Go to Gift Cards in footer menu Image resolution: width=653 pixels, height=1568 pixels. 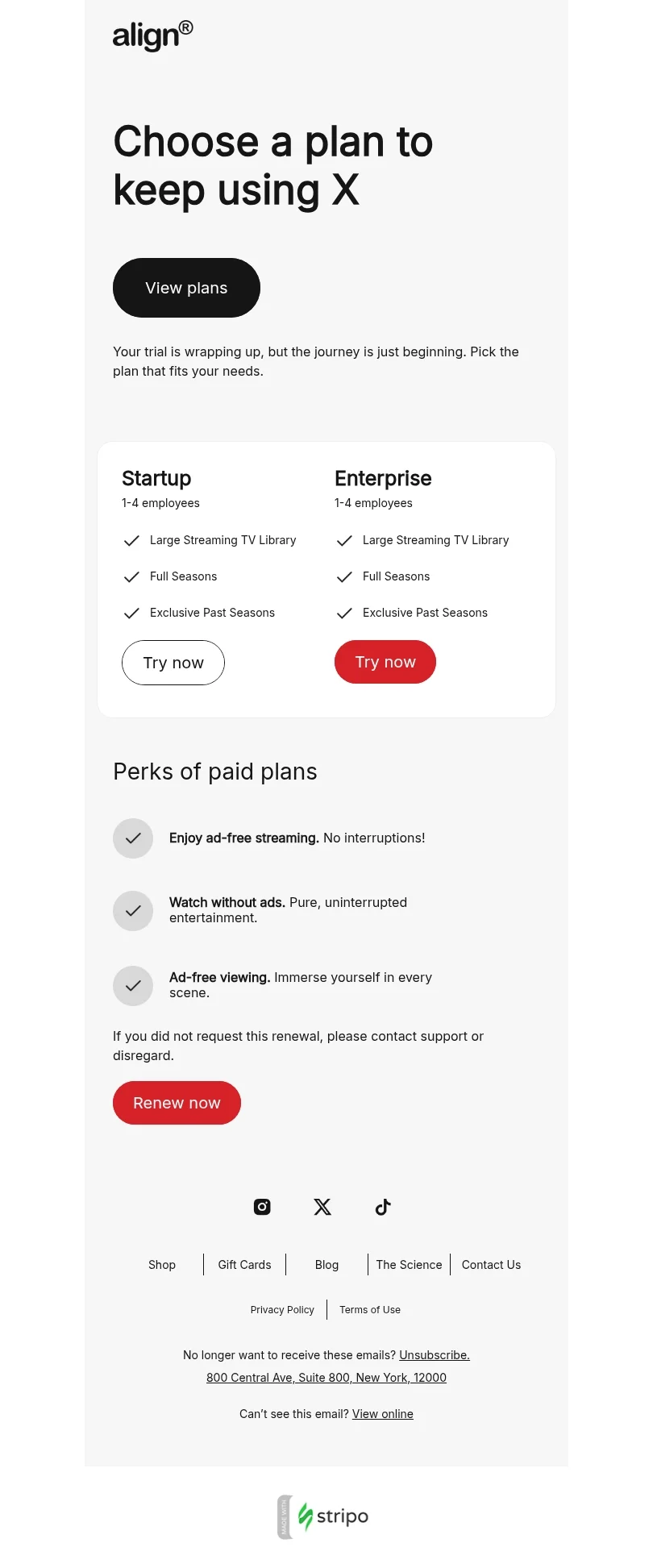tap(244, 1265)
